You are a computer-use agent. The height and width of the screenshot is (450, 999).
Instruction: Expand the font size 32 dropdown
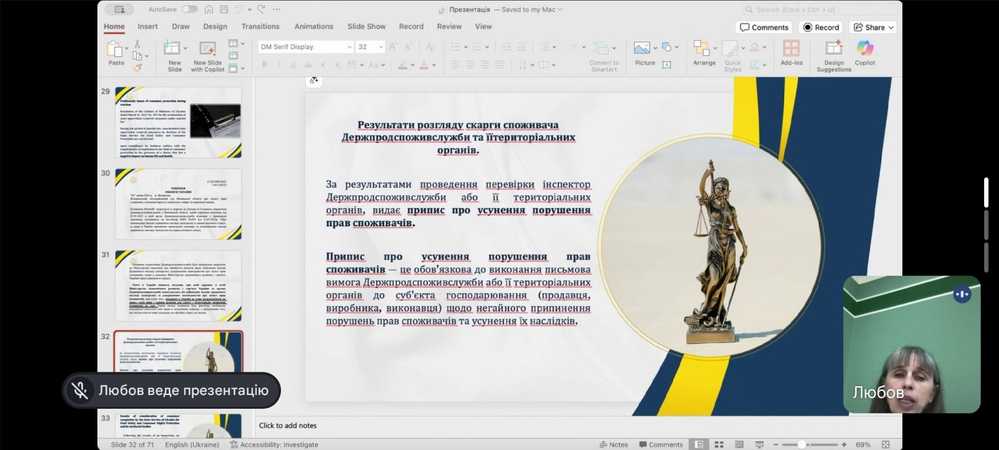381,47
